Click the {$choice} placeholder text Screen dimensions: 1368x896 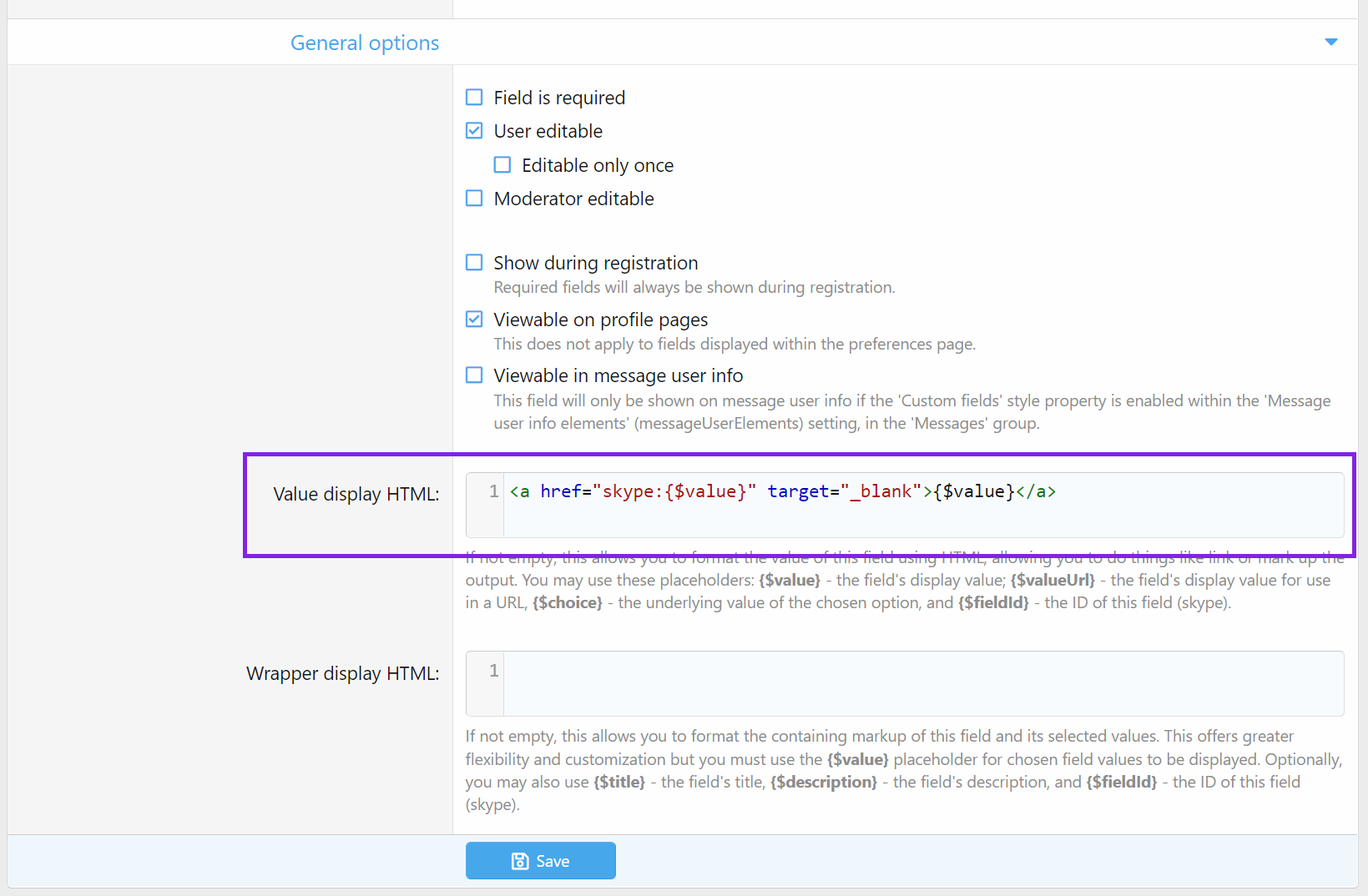(x=568, y=602)
